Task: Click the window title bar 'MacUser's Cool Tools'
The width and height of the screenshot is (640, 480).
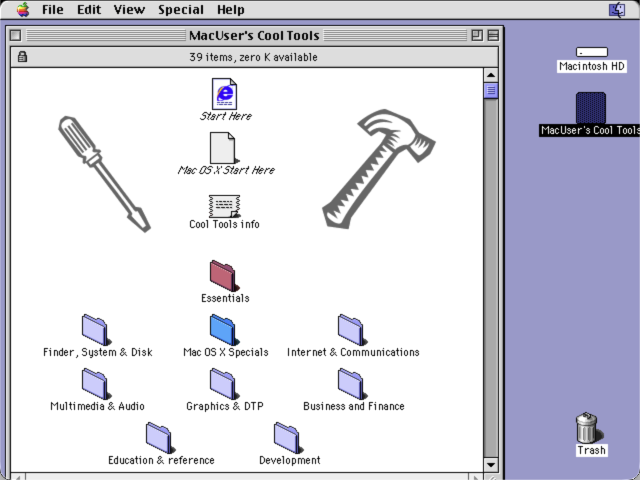Action: (x=254, y=36)
